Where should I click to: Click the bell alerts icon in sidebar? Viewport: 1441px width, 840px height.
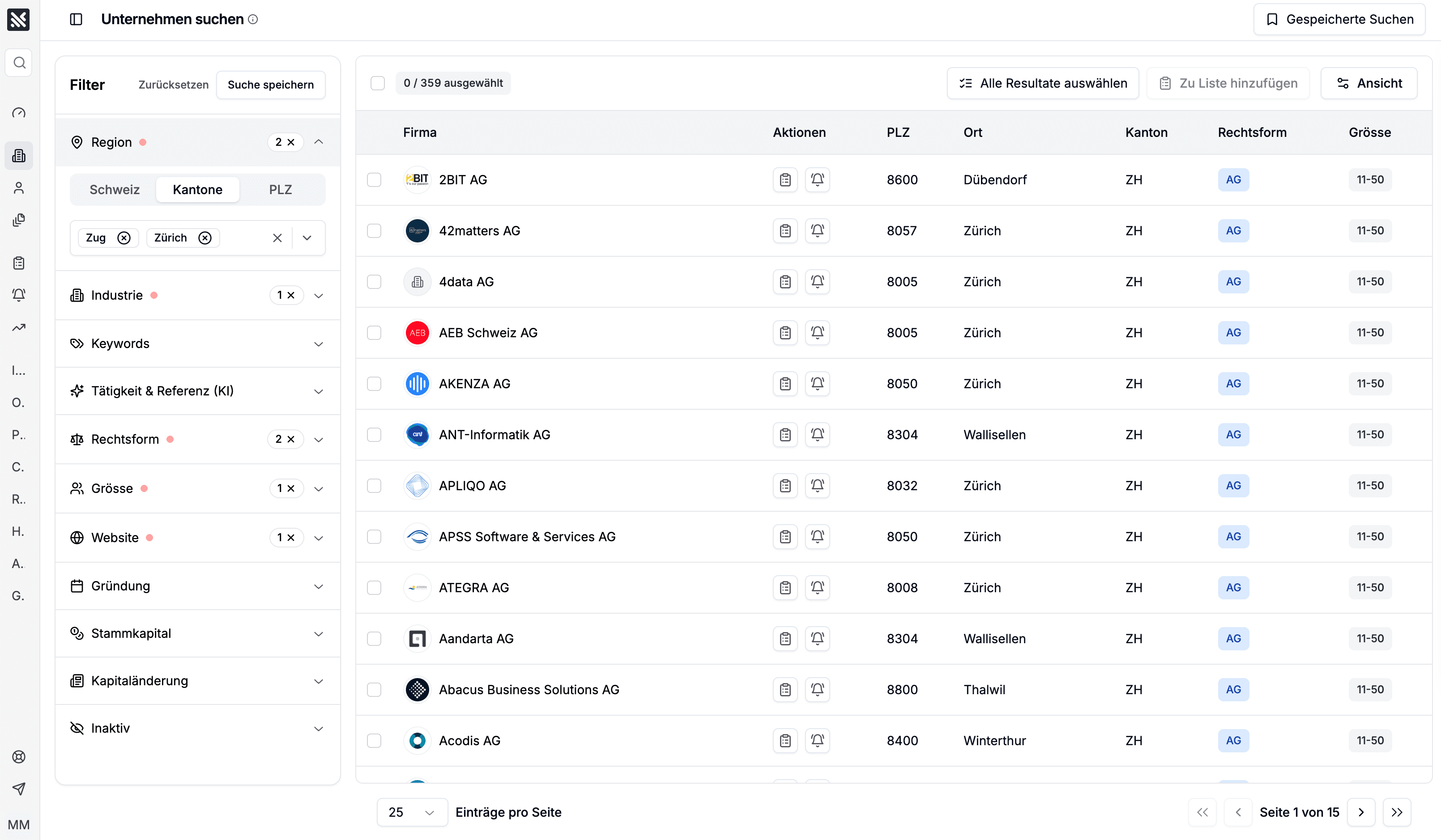(19, 295)
